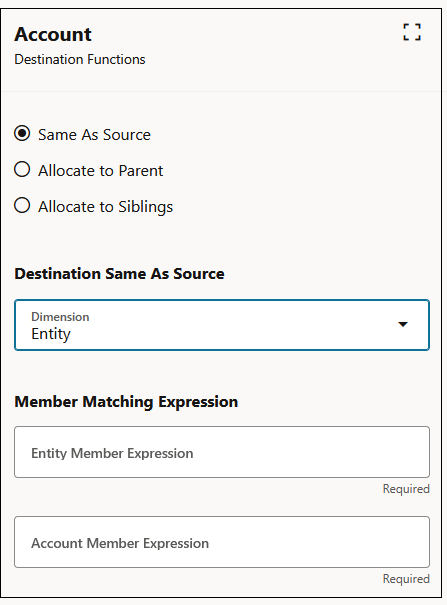Click the Member Matching Expression heading
The height and width of the screenshot is (605, 447).
click(x=126, y=402)
